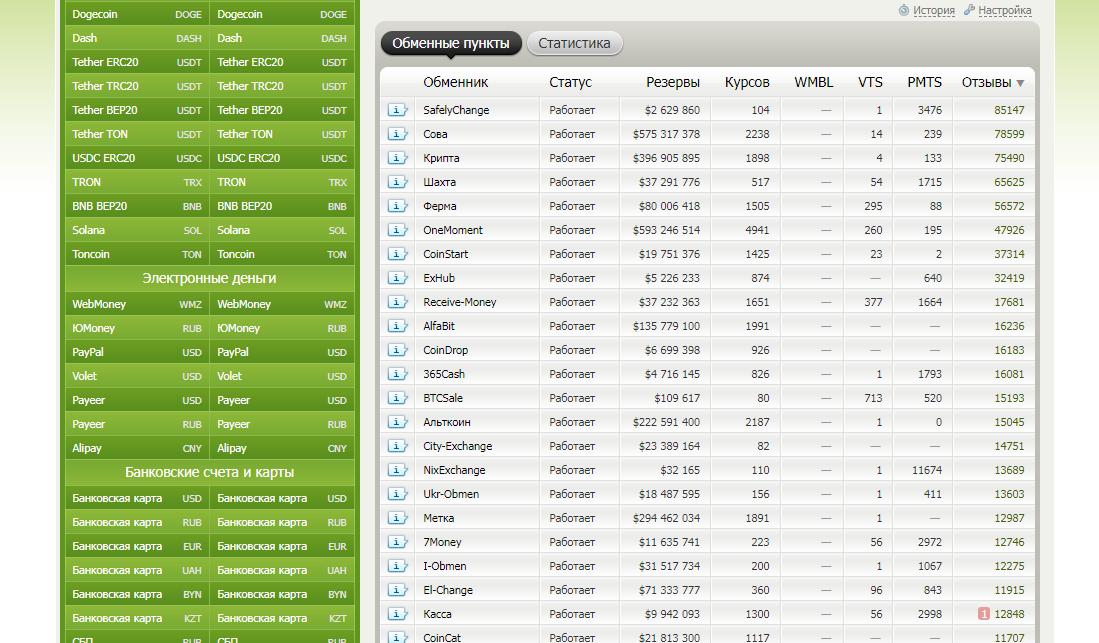Select BNB BEP20 in give column
Image resolution: width=1099 pixels, height=643 pixels.
[137, 206]
